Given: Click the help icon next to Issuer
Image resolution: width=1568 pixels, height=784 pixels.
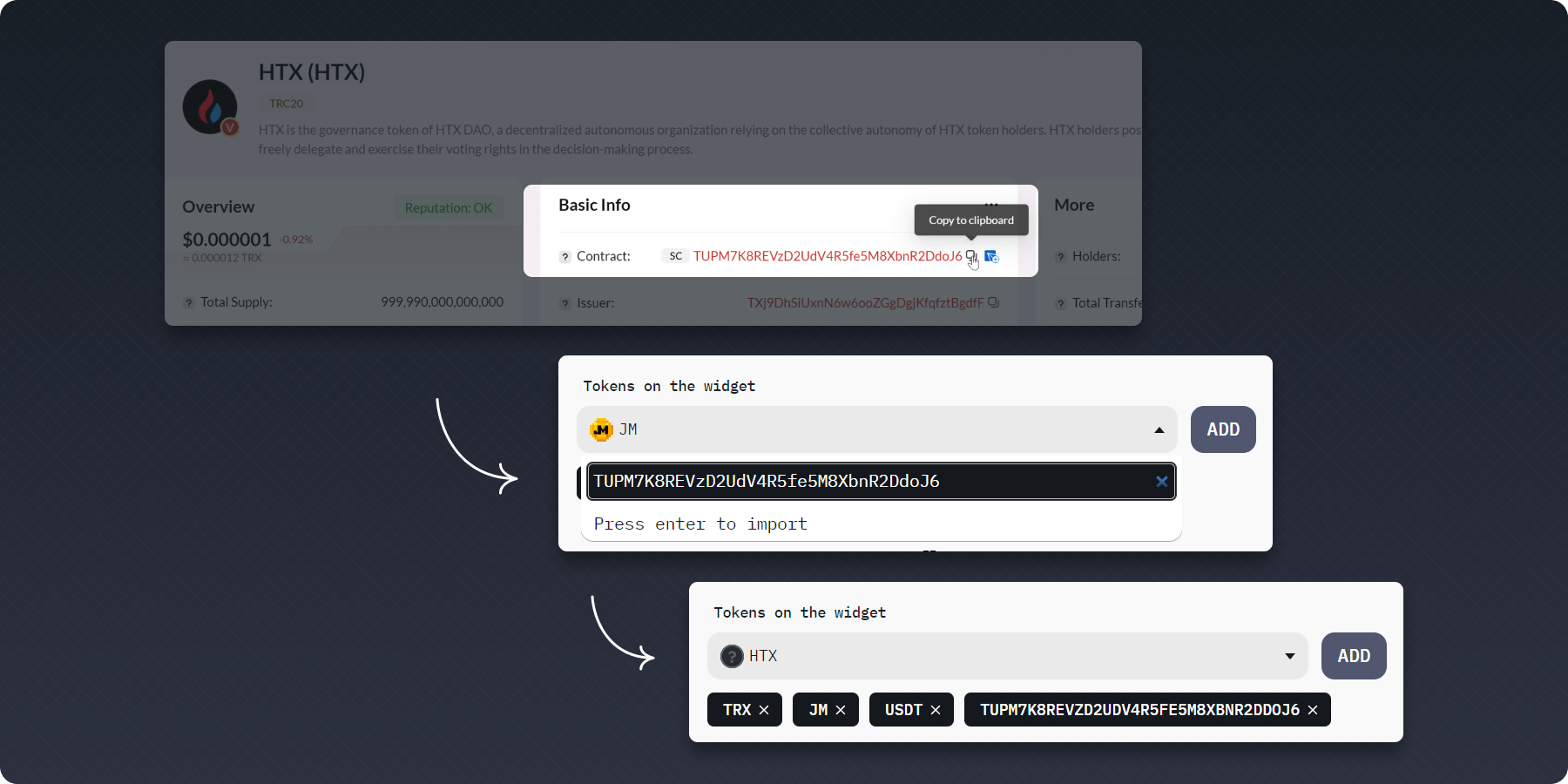Looking at the screenshot, I should pos(564,303).
